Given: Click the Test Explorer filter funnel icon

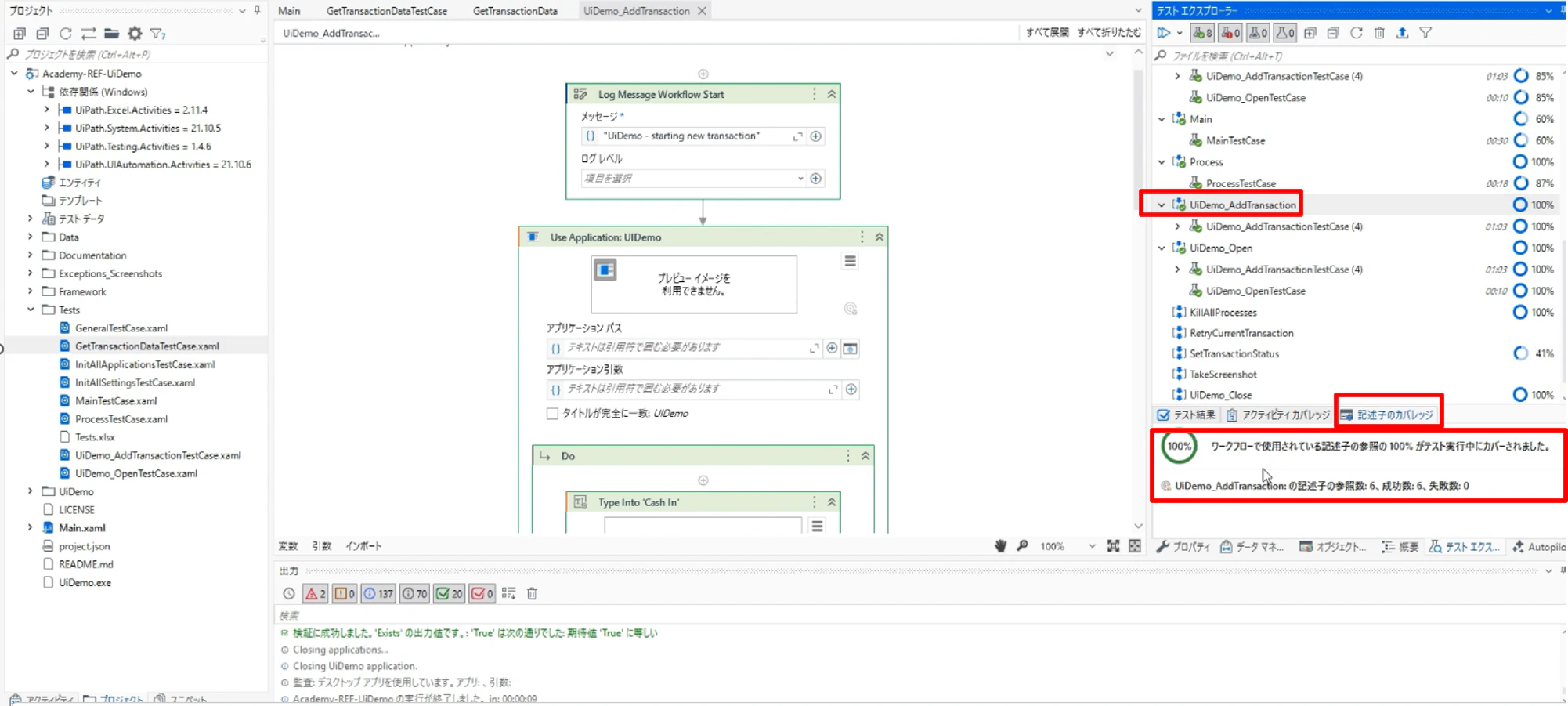Looking at the screenshot, I should pyautogui.click(x=1425, y=33).
